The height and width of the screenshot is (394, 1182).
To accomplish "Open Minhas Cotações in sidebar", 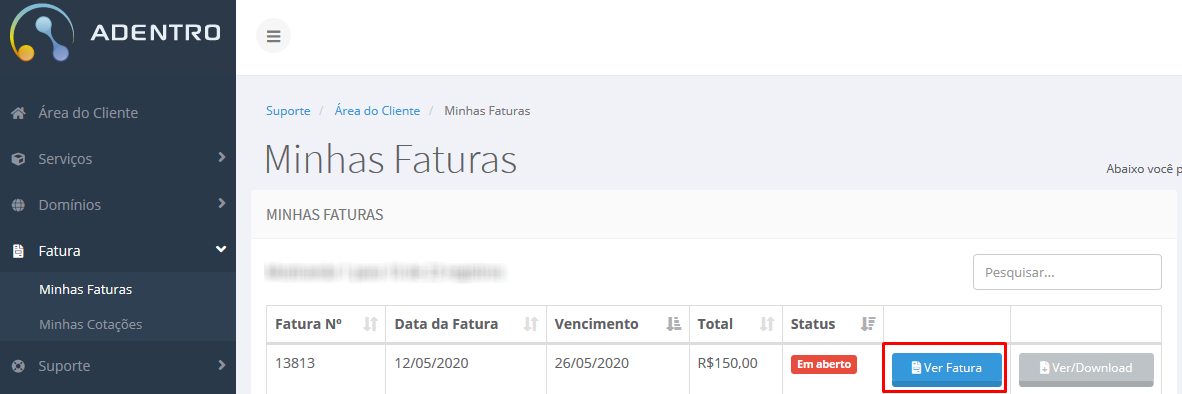I will [x=90, y=325].
